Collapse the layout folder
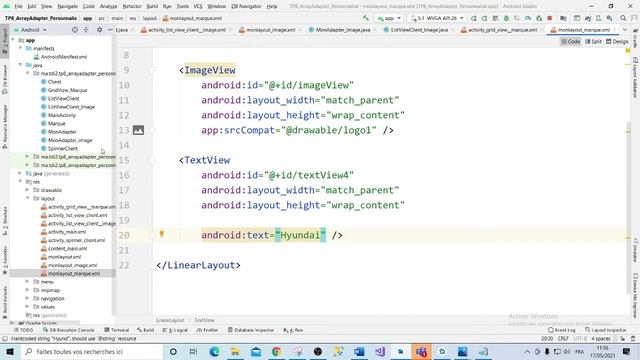 tap(27, 198)
